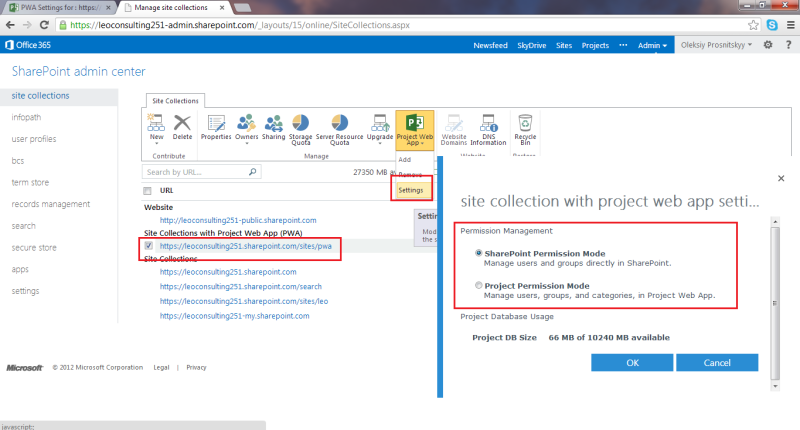Viewport: 800px width, 430px height.
Task: Open the Chrome menu icon
Action: (x=790, y=25)
